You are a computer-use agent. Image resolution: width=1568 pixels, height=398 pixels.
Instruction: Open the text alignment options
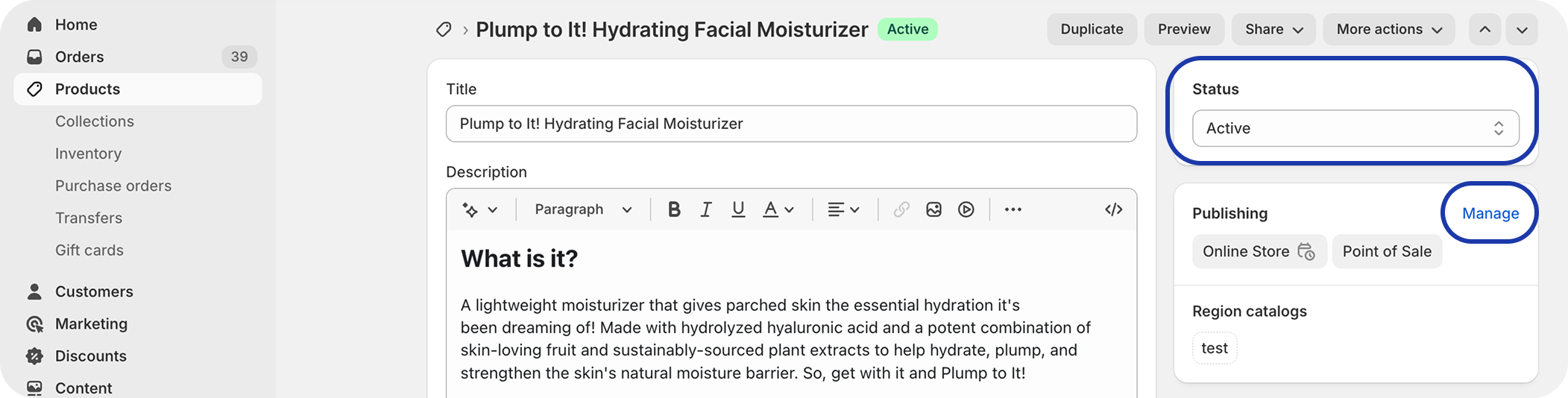tap(844, 209)
